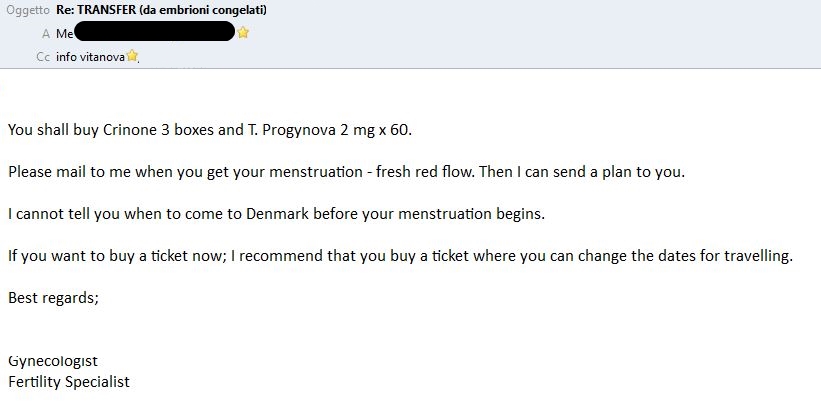Click the star next to info vitanova
Image resolution: width=821 pixels, height=406 pixels.
(x=132, y=56)
